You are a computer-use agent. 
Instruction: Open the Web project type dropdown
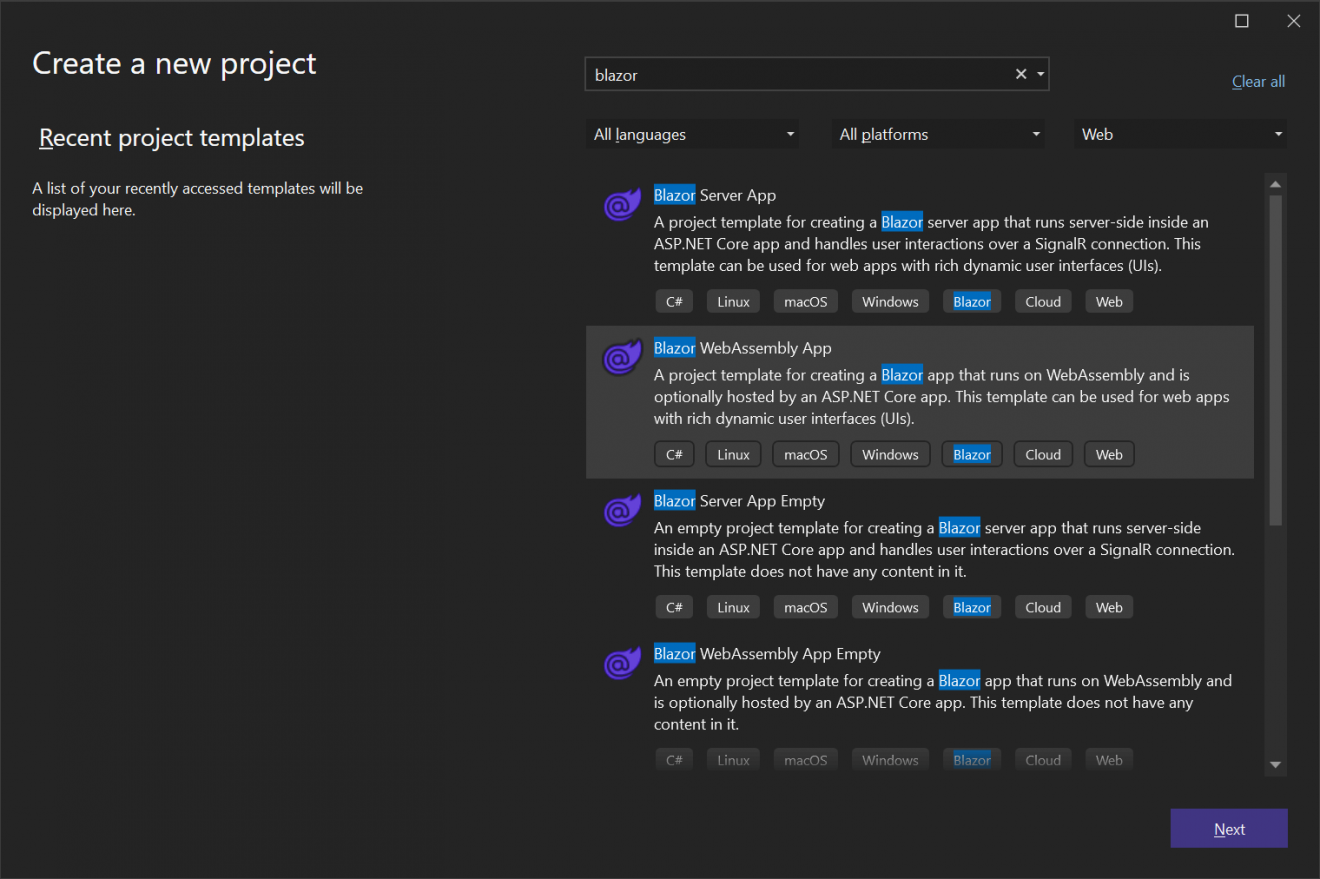(1180, 133)
